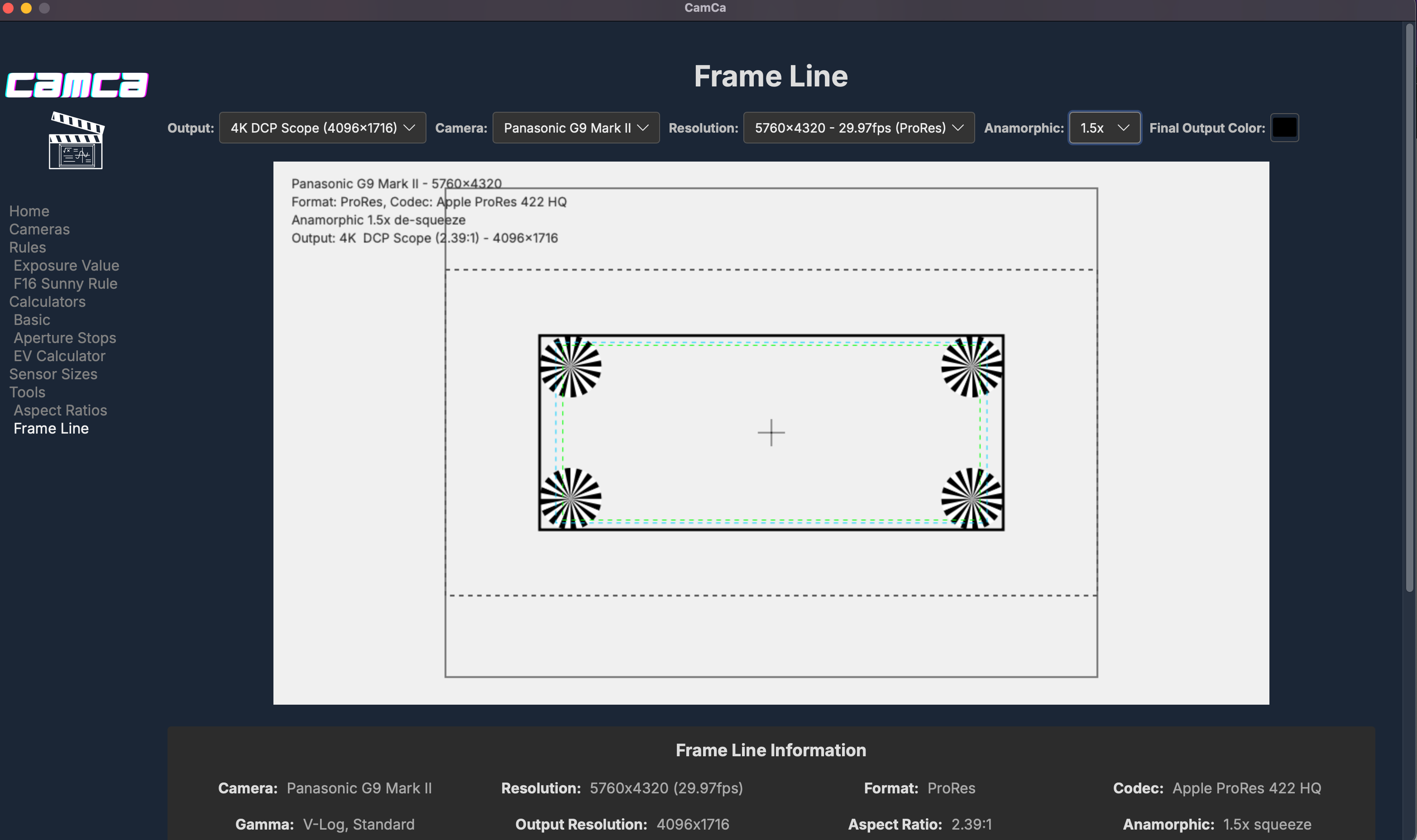
Task: Click '4096x1716' output resolution value
Action: coord(693,824)
